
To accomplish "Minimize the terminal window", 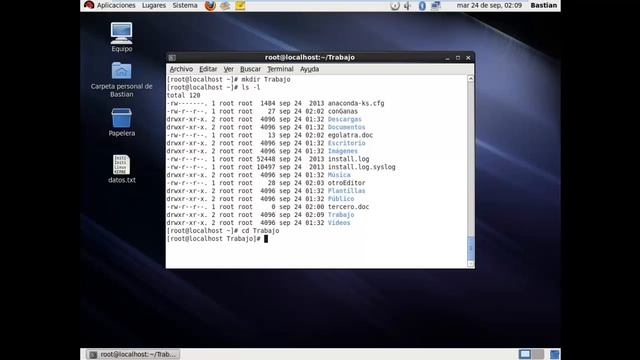I will coord(447,58).
